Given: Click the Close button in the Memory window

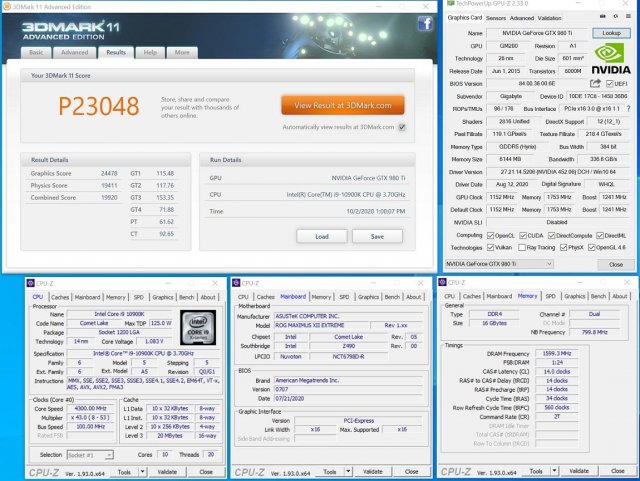Looking at the screenshot, I should [x=618, y=471].
